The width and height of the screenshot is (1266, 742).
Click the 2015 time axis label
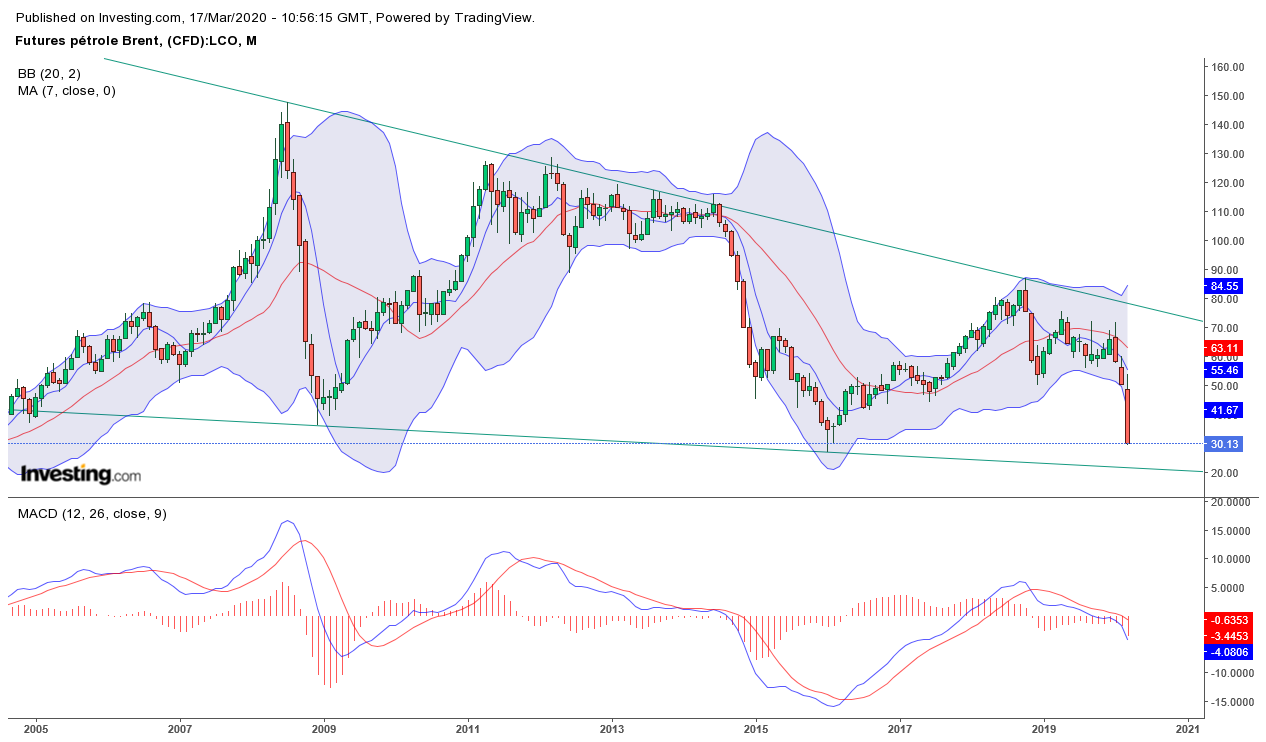756,729
